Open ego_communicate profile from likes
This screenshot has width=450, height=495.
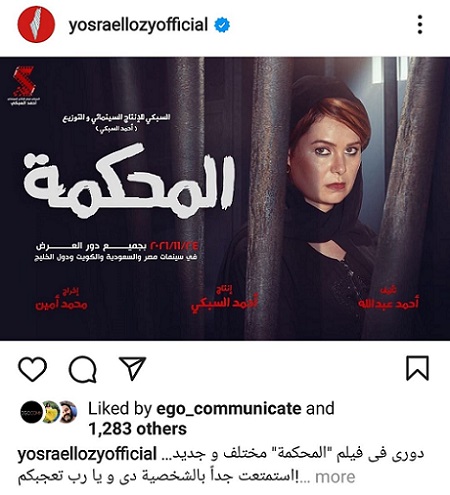229,409
